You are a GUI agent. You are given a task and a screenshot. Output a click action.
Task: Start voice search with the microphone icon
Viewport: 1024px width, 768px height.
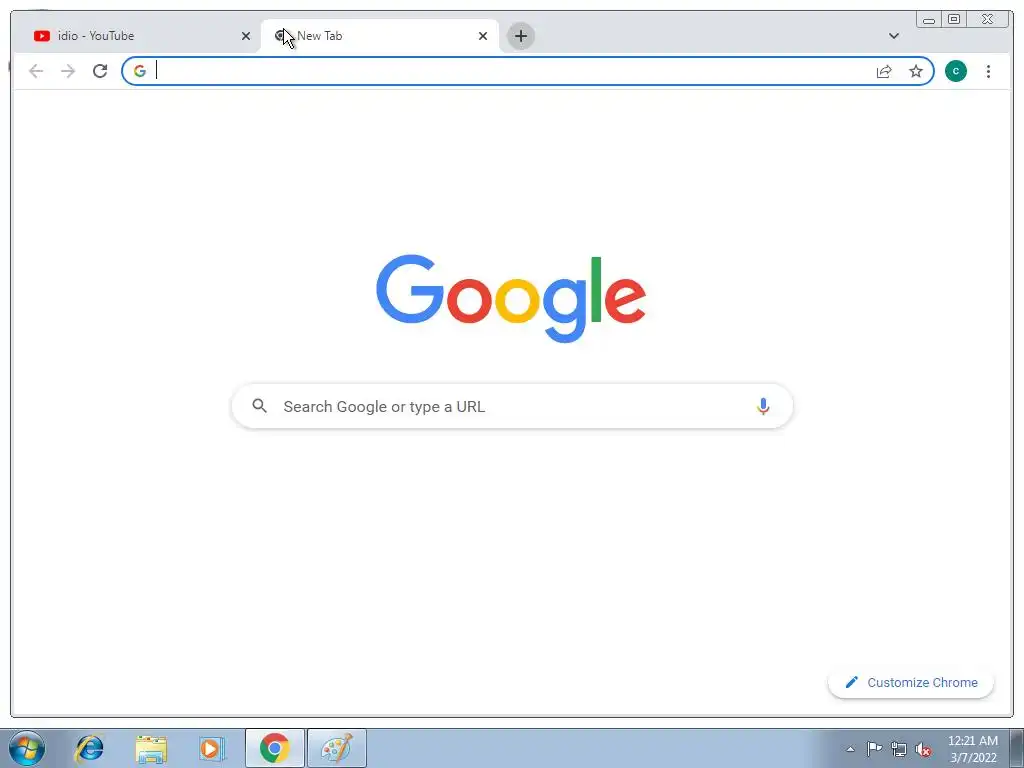(x=763, y=406)
